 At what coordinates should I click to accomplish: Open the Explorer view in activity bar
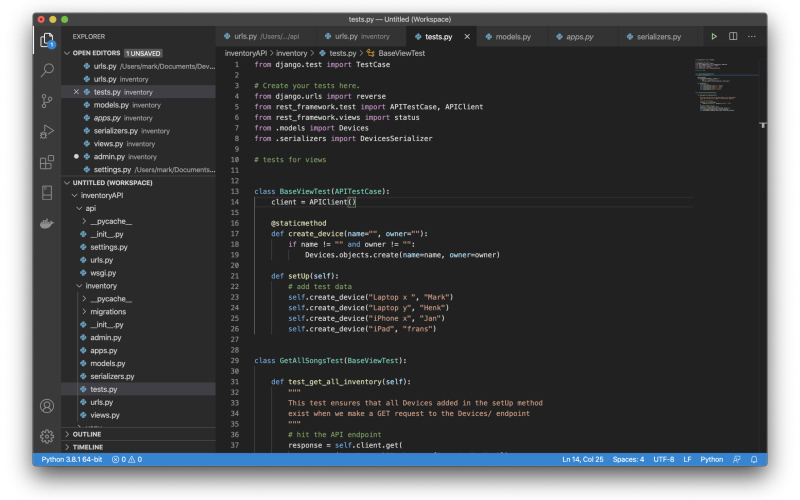pyautogui.click(x=47, y=40)
